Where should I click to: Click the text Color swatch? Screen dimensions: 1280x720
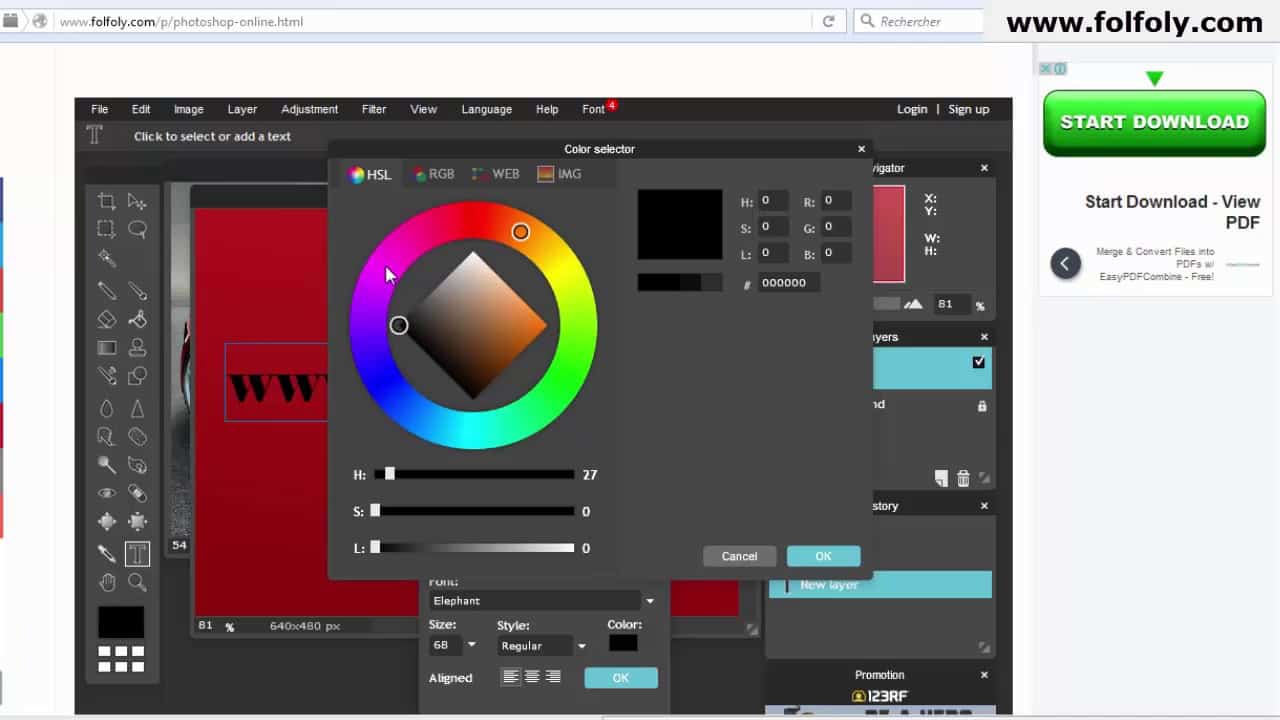623,644
